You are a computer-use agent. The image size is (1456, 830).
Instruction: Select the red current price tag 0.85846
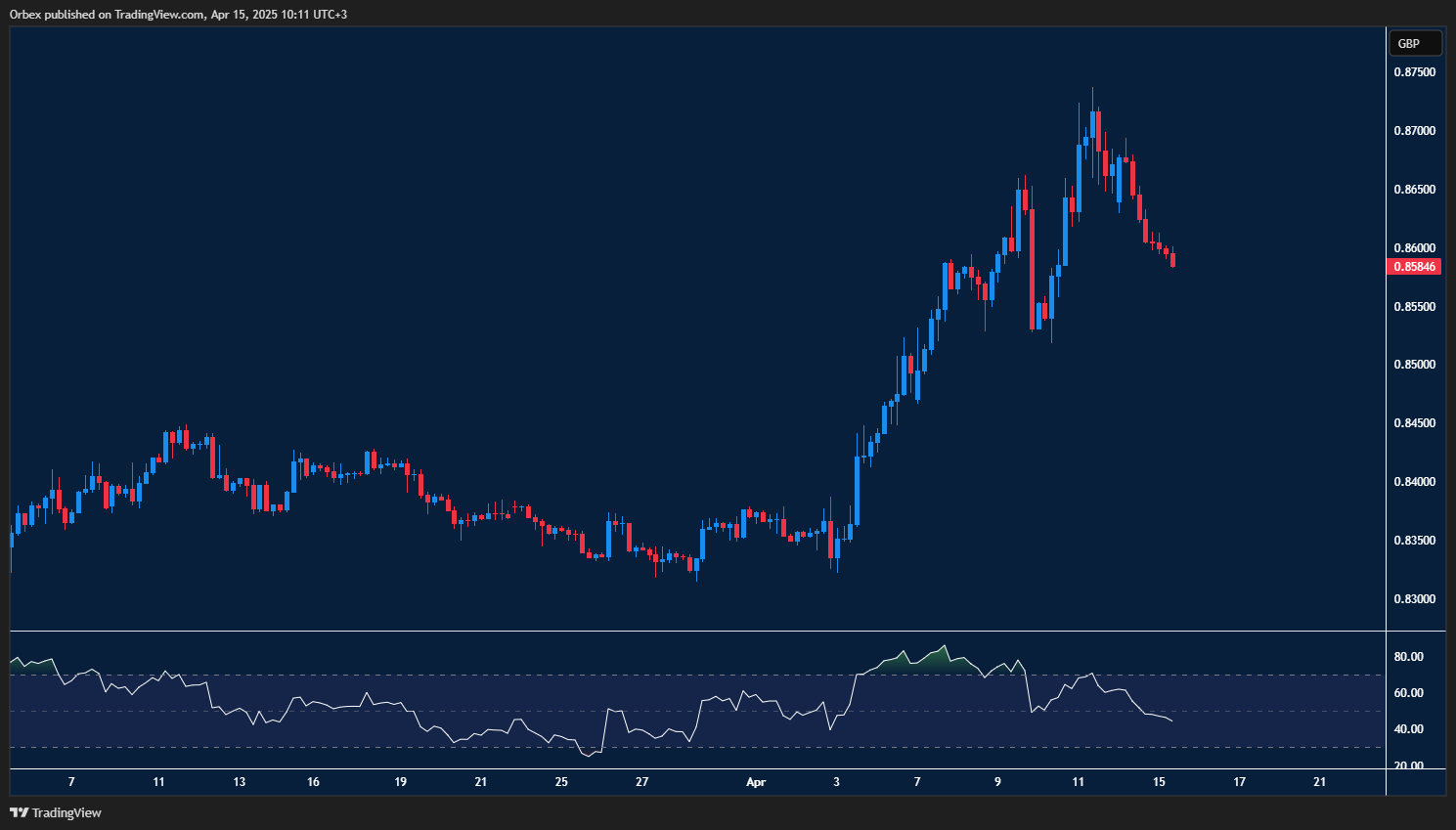(1414, 266)
